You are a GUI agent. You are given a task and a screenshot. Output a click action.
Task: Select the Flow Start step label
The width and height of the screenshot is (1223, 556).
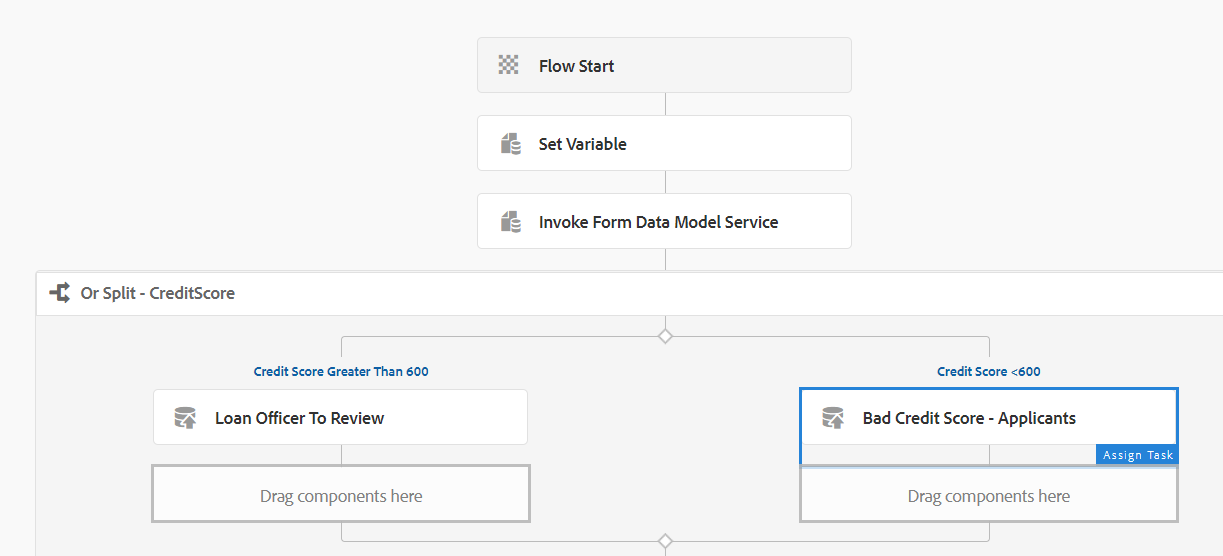pyautogui.click(x=576, y=66)
